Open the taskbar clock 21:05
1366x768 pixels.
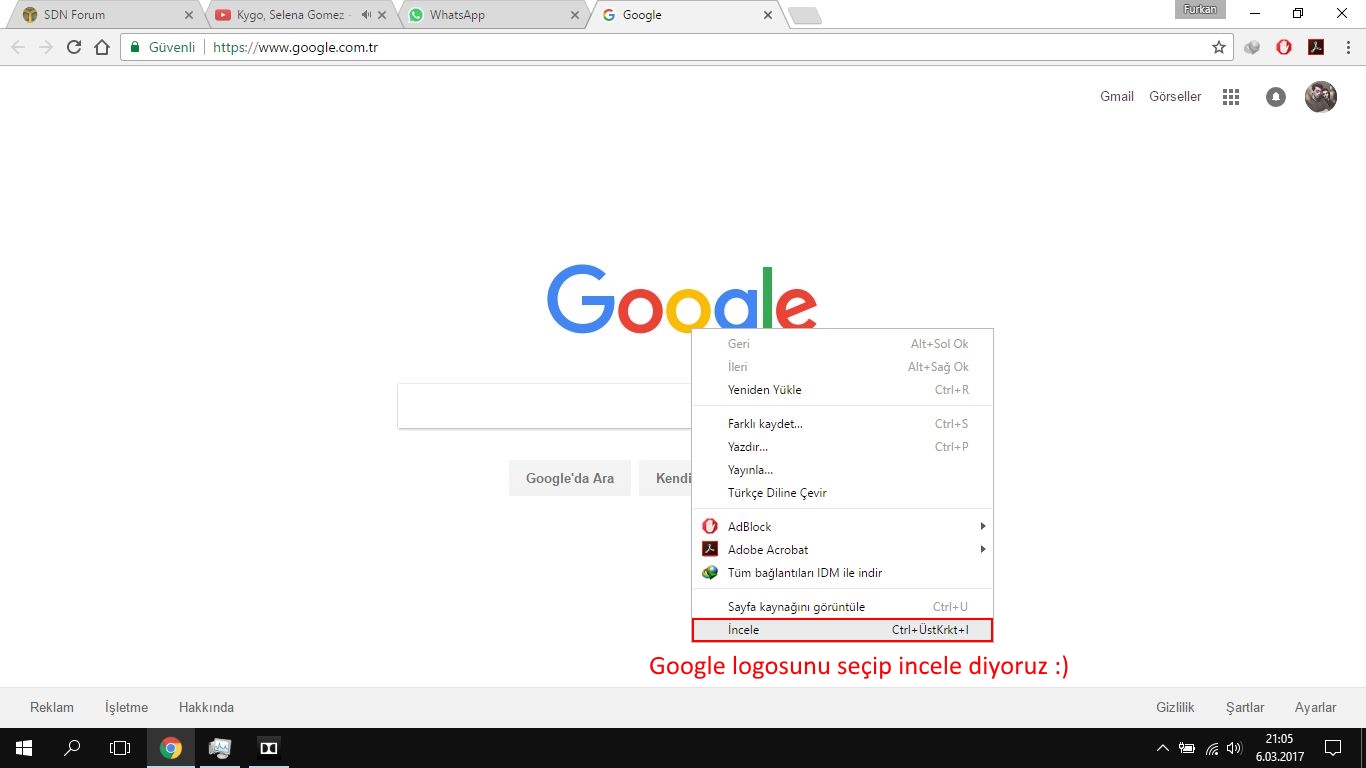tap(1279, 748)
